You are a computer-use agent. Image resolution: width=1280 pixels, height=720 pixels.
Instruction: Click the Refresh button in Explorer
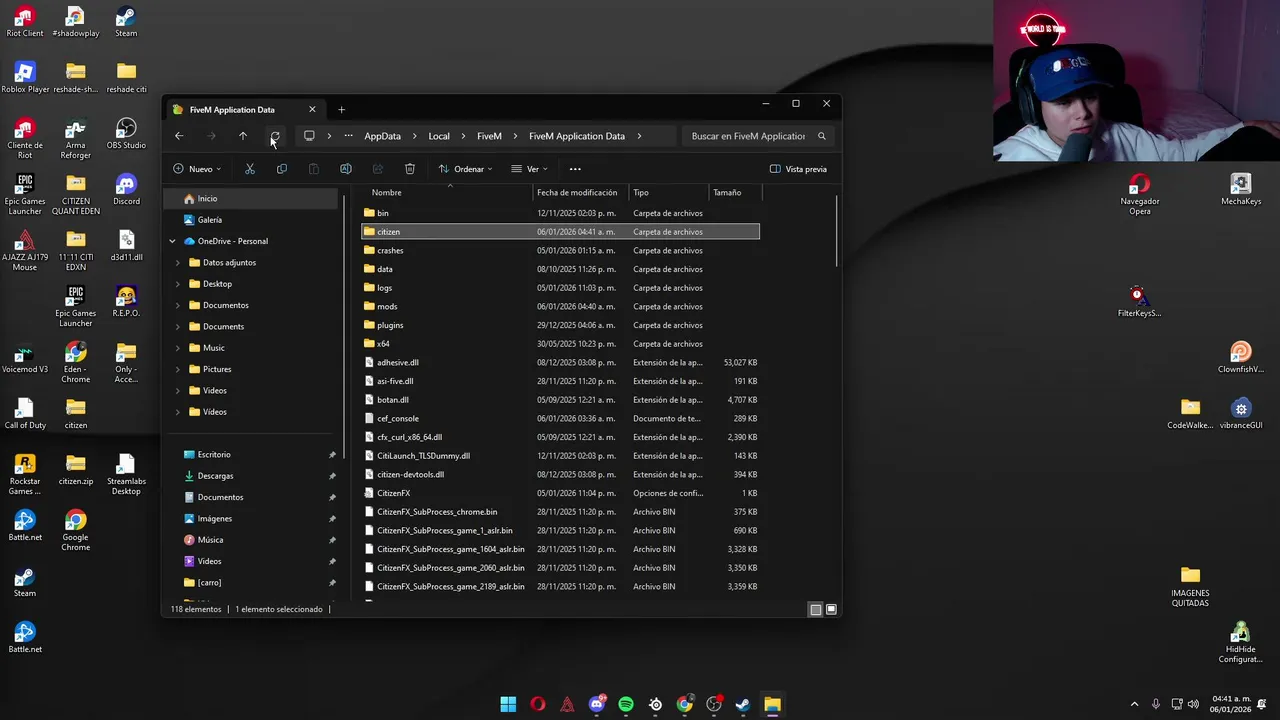coord(275,136)
